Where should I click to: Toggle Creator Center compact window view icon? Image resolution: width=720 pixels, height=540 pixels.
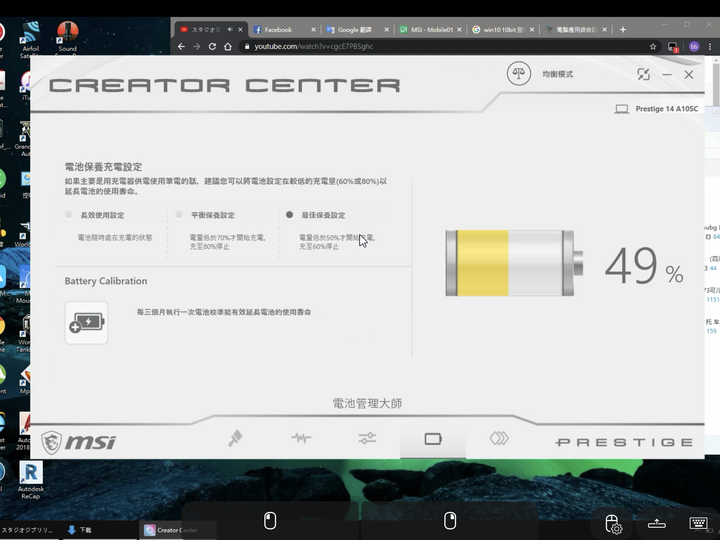pyautogui.click(x=643, y=74)
